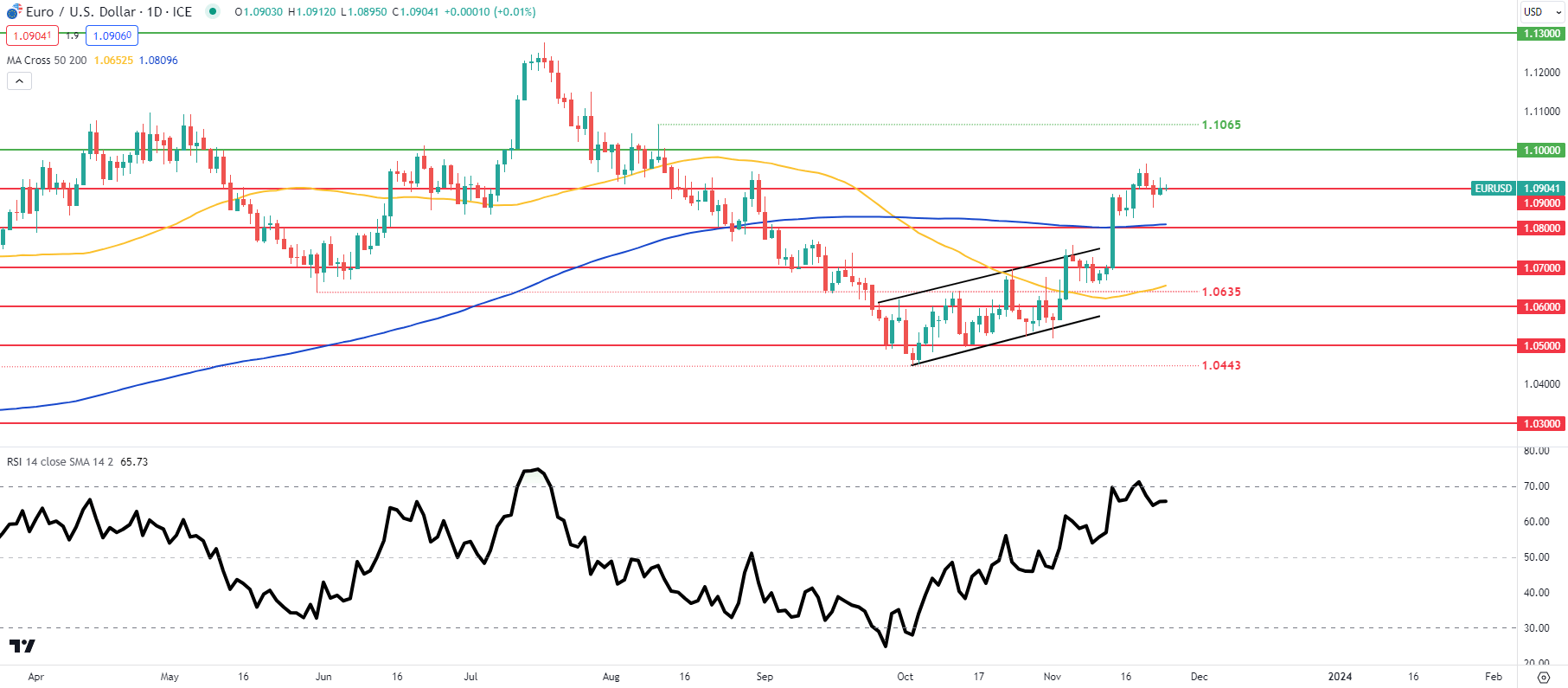Click the Nov label on time axis
This screenshot has width=1568, height=688.
click(x=1052, y=677)
